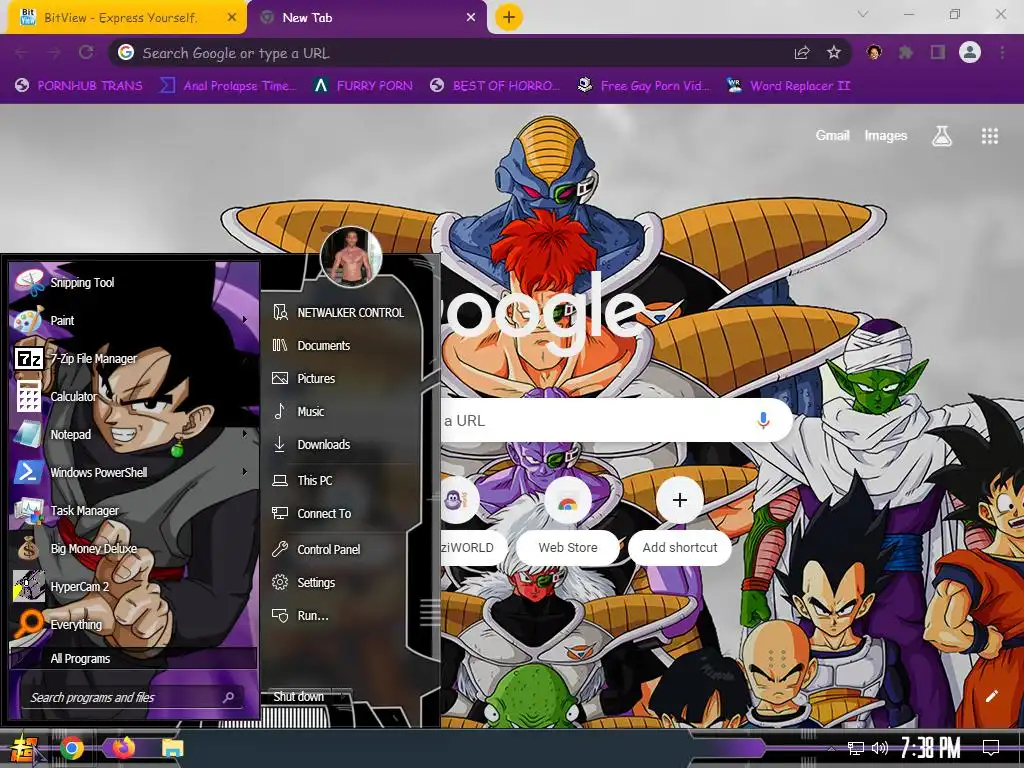Click the Shut down button

point(300,697)
